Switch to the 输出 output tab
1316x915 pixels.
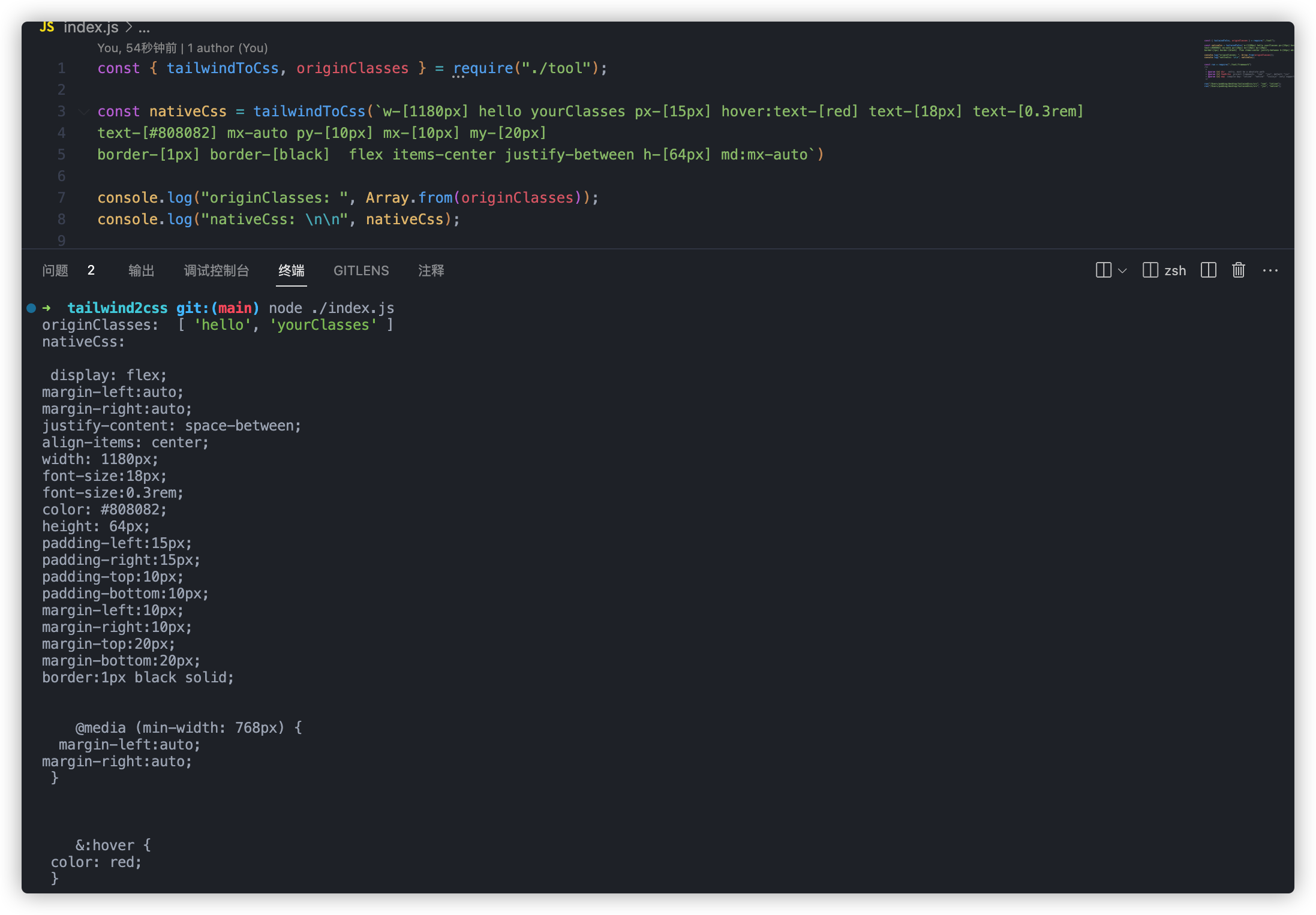pyautogui.click(x=142, y=270)
